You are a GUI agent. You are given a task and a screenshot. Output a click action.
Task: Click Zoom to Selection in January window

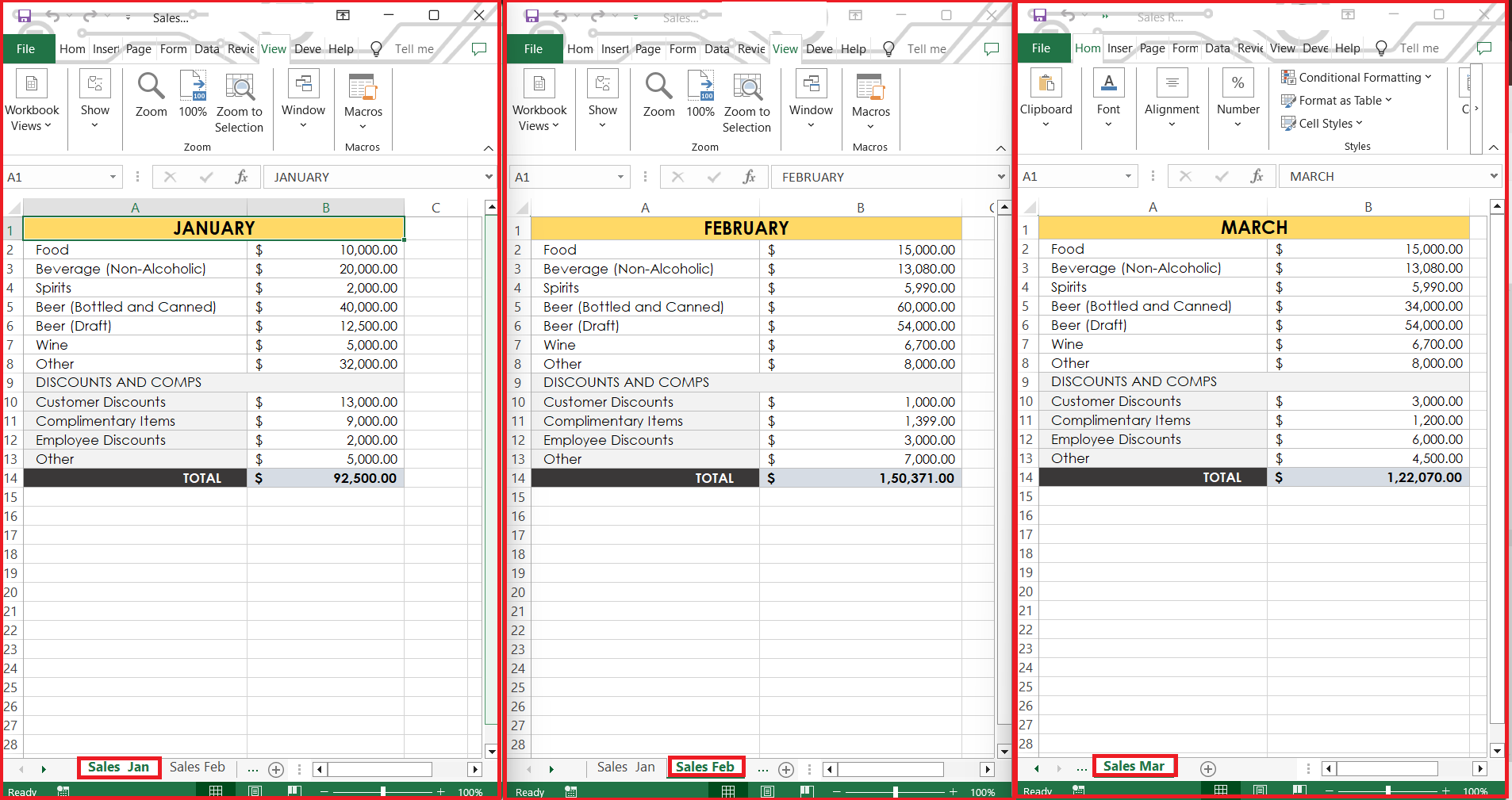pos(240,103)
